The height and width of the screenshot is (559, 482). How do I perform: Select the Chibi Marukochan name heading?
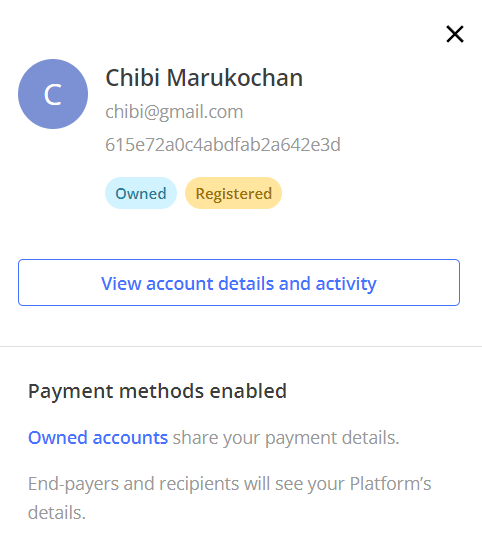[x=204, y=78]
